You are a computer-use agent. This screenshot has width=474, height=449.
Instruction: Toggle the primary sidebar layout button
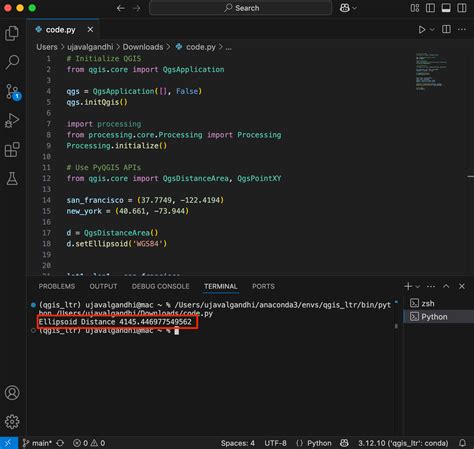point(430,8)
